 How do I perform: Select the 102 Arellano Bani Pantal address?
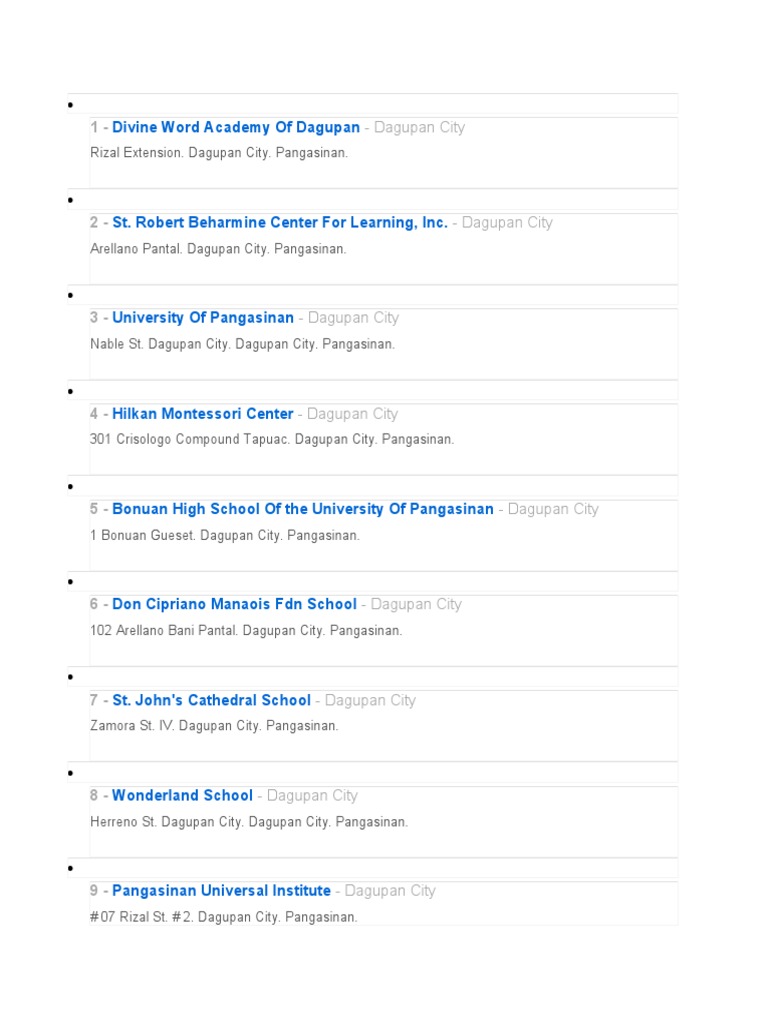pos(246,631)
